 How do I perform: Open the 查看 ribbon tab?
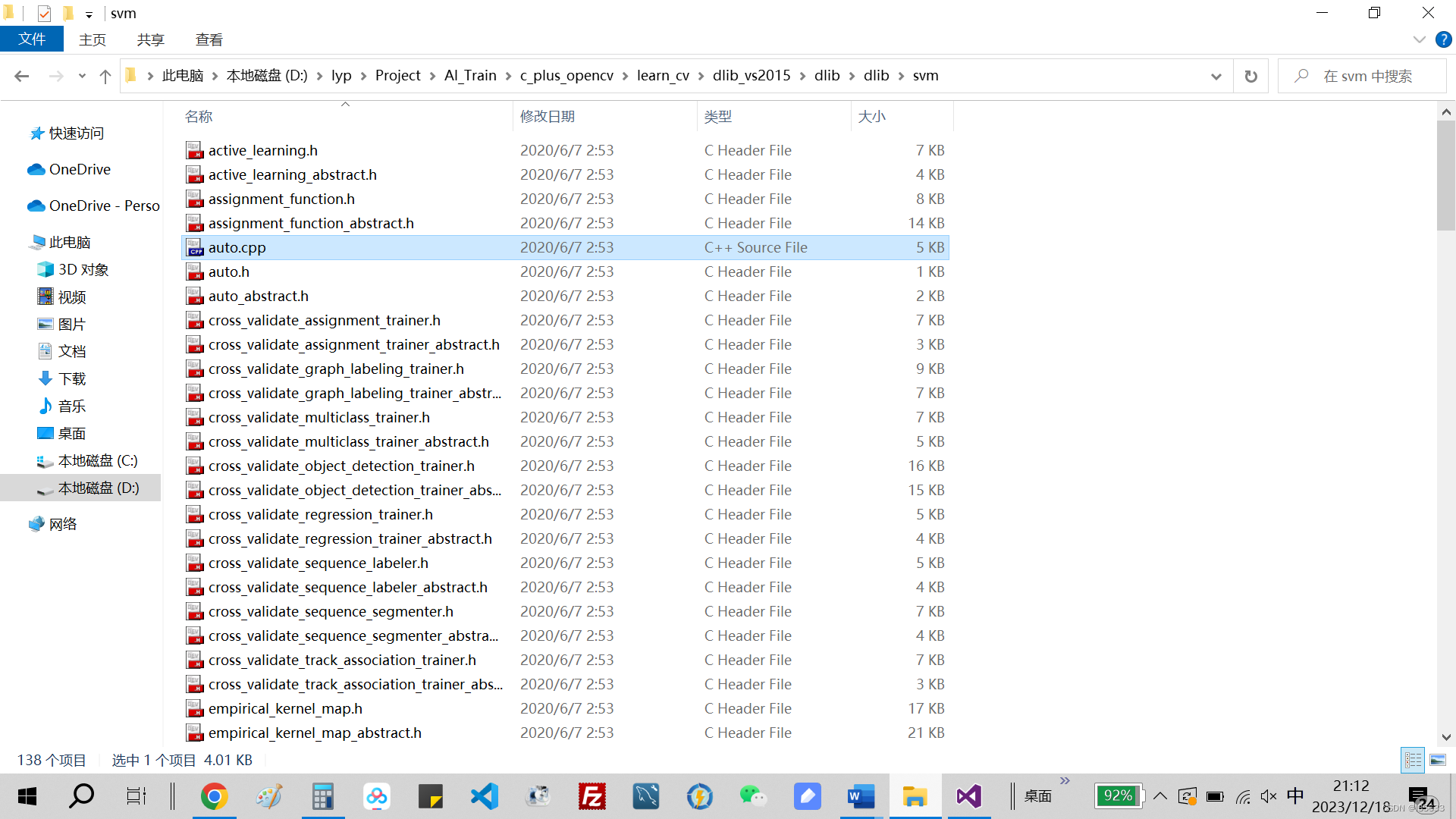(209, 39)
